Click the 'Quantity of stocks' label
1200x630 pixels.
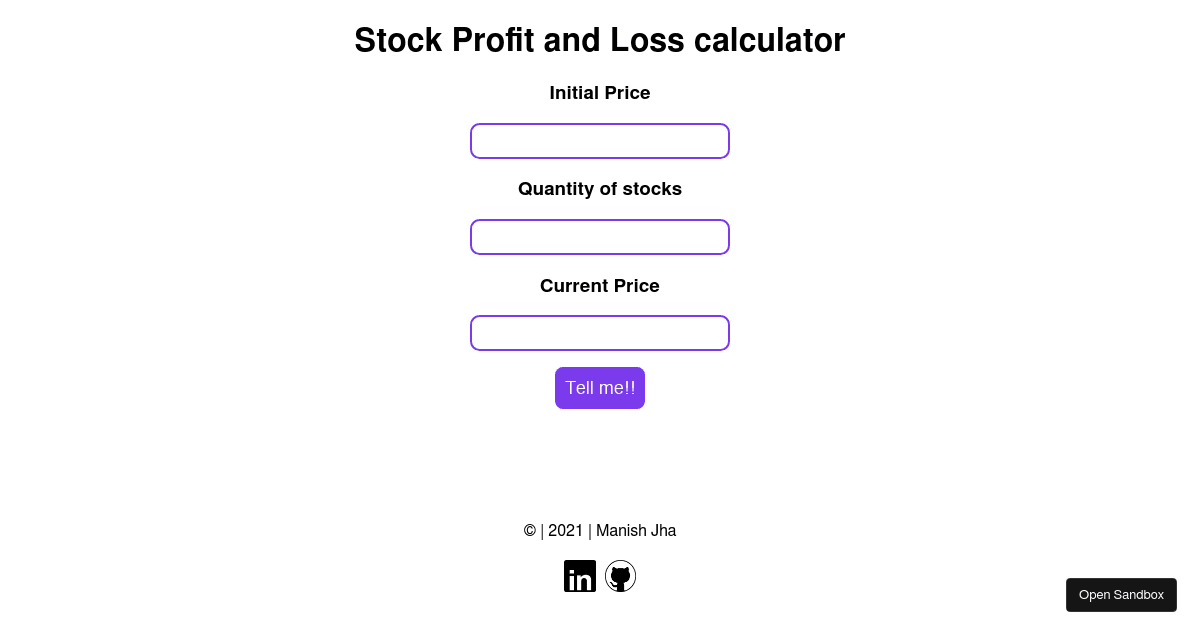click(x=600, y=189)
